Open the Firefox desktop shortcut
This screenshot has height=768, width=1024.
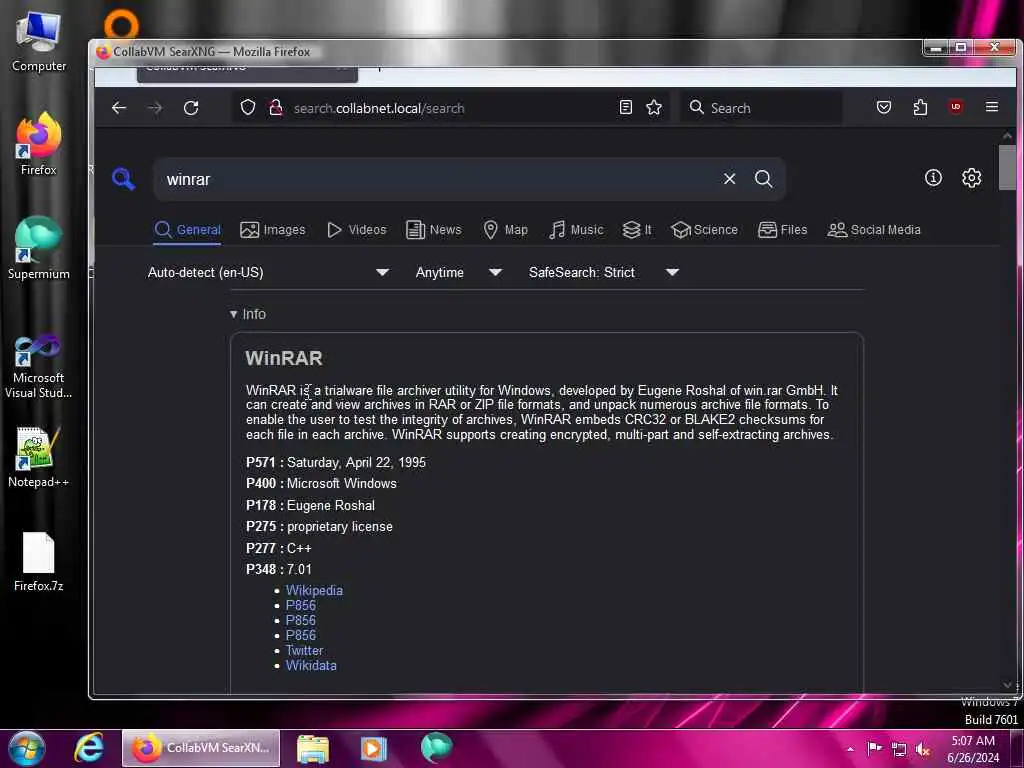click(x=39, y=144)
